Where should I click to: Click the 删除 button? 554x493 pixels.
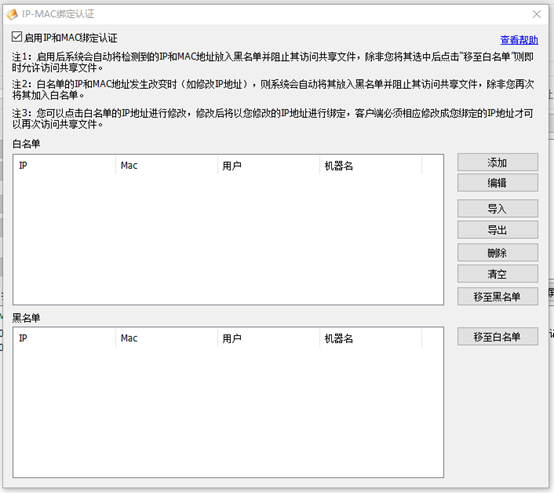tap(497, 253)
